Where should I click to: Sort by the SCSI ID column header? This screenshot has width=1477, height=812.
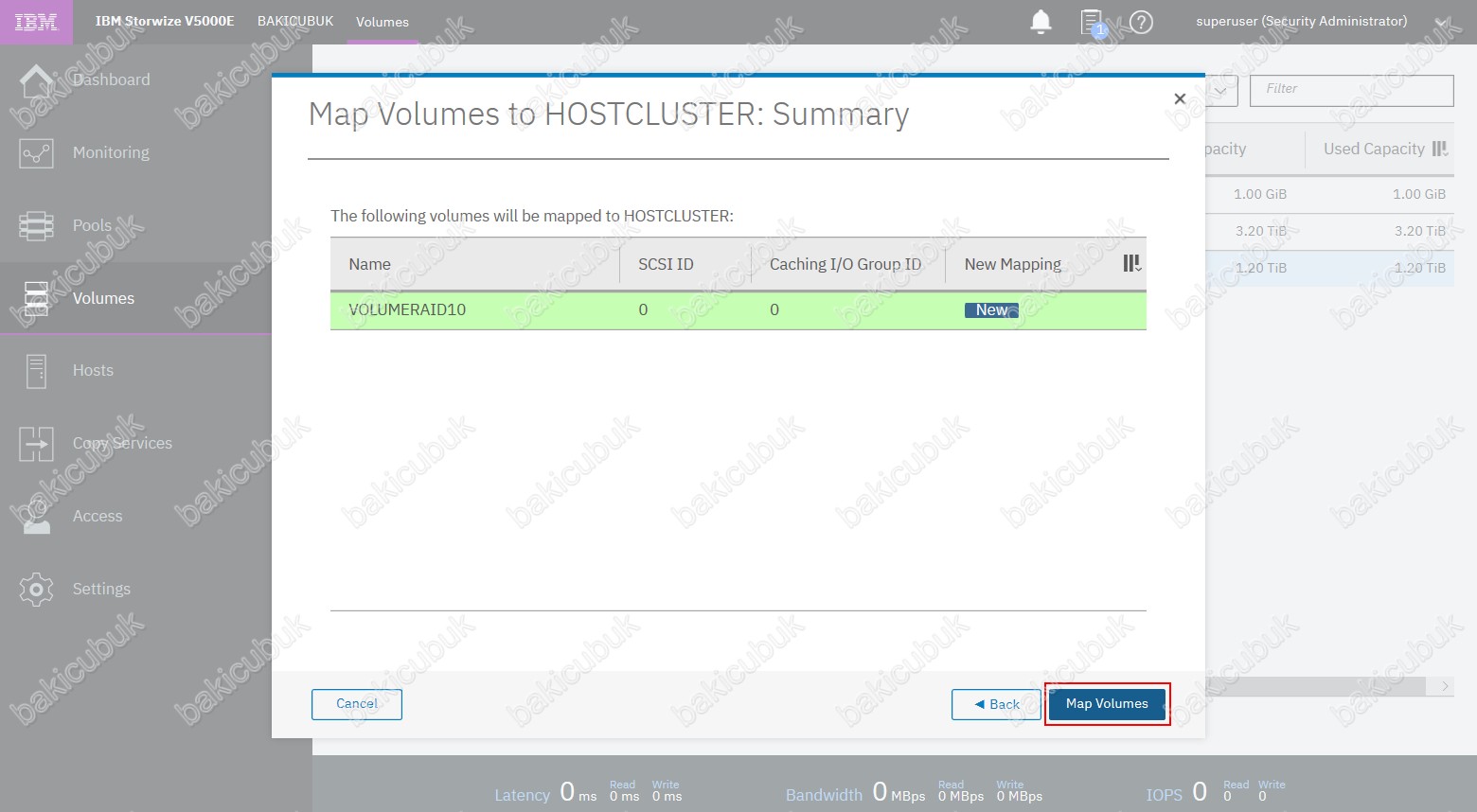(x=666, y=264)
